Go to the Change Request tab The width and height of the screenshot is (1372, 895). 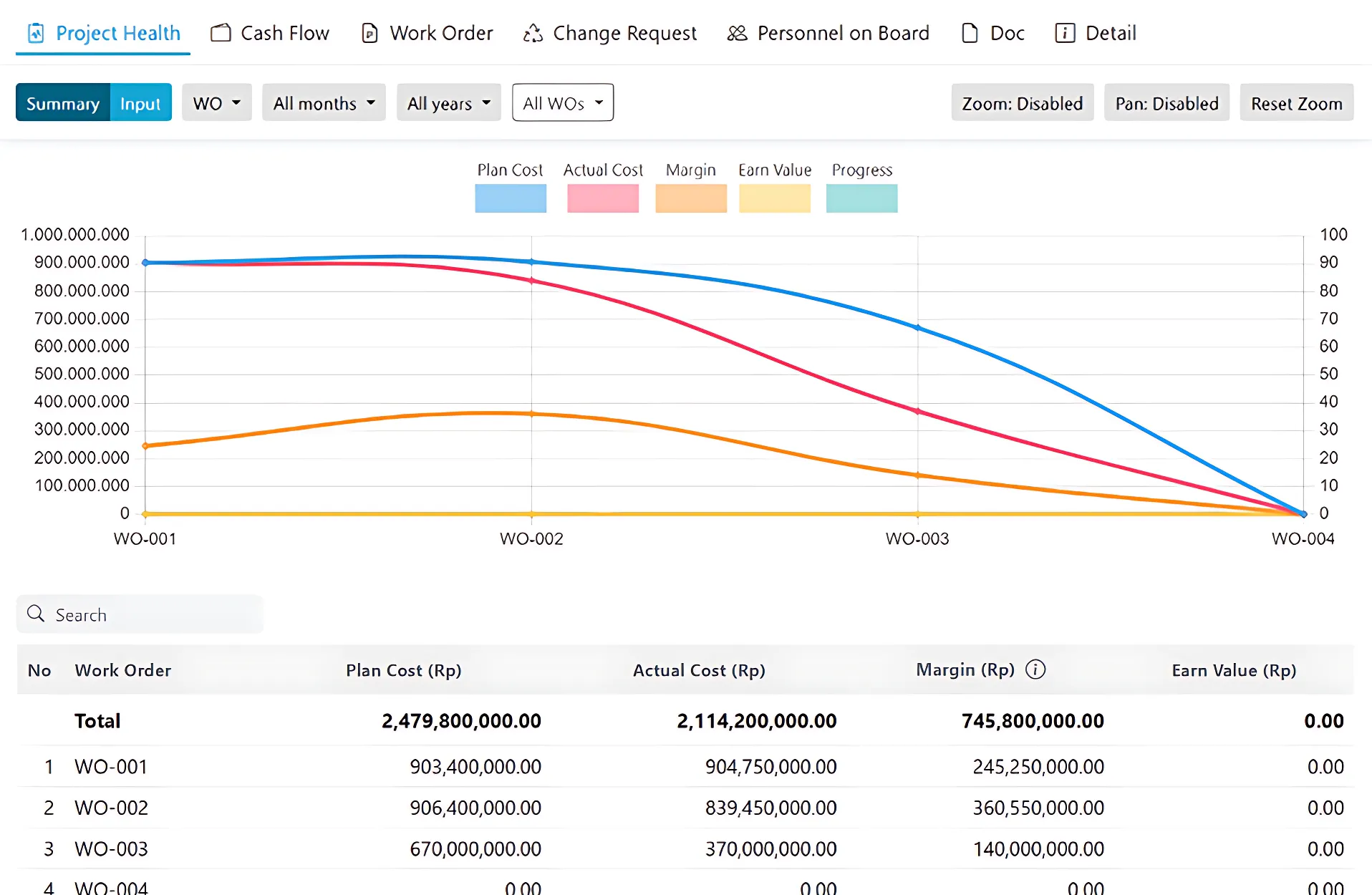tap(624, 33)
